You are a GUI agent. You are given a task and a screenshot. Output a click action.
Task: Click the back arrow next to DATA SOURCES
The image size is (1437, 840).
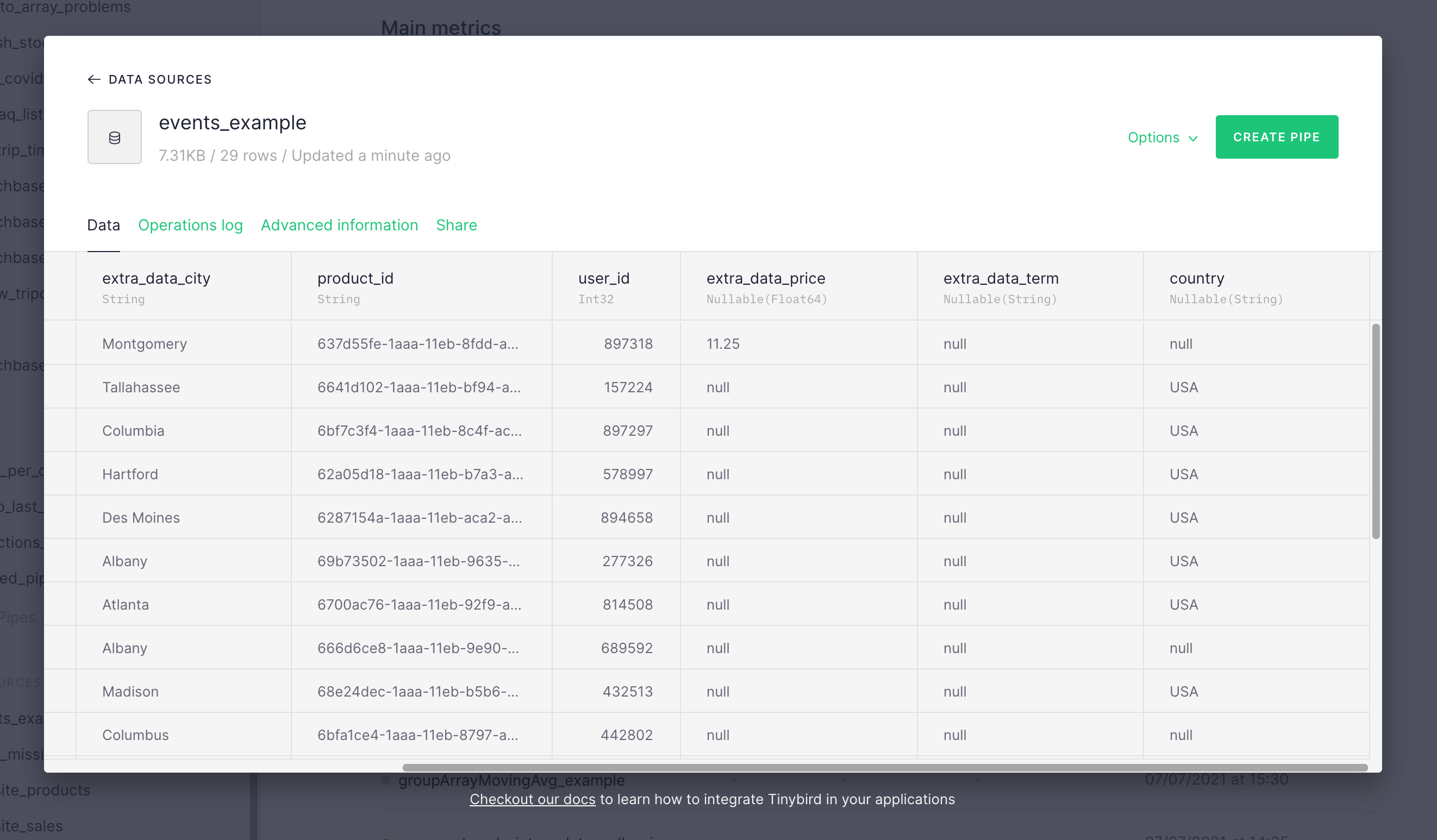[94, 79]
